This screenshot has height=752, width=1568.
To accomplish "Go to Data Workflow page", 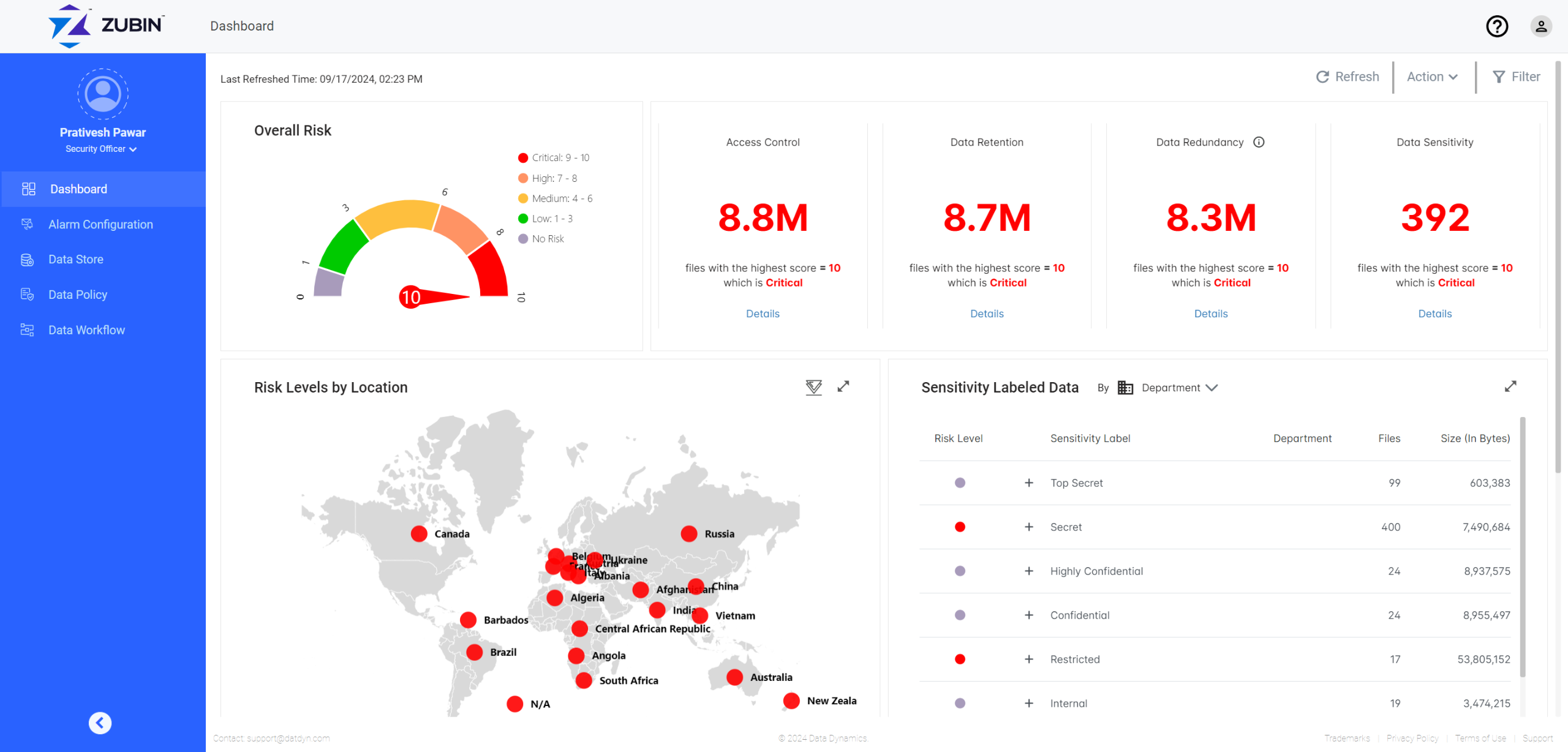I will coord(86,330).
